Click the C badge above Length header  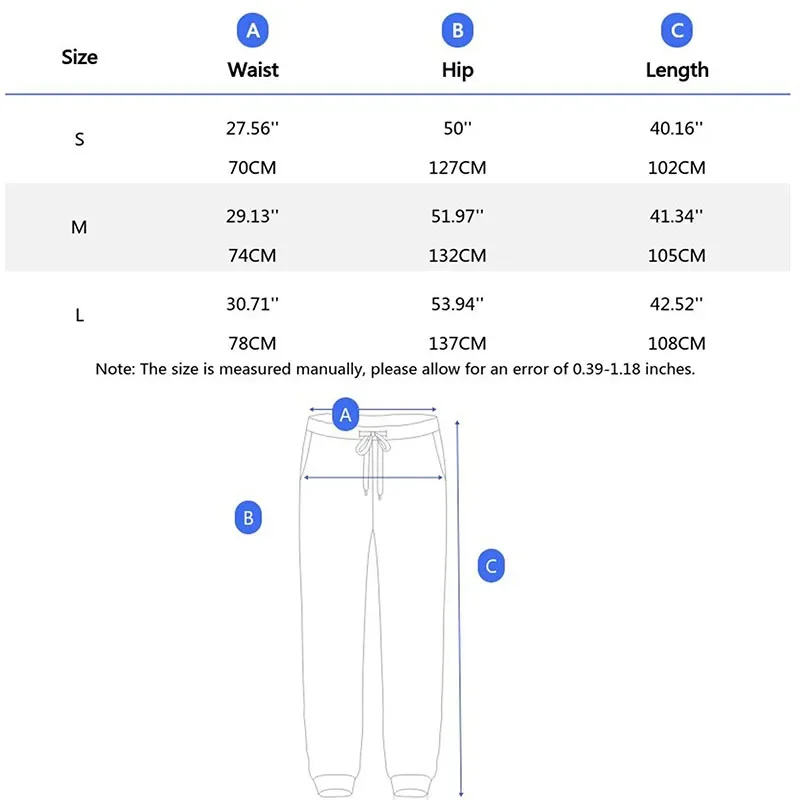pos(677,30)
